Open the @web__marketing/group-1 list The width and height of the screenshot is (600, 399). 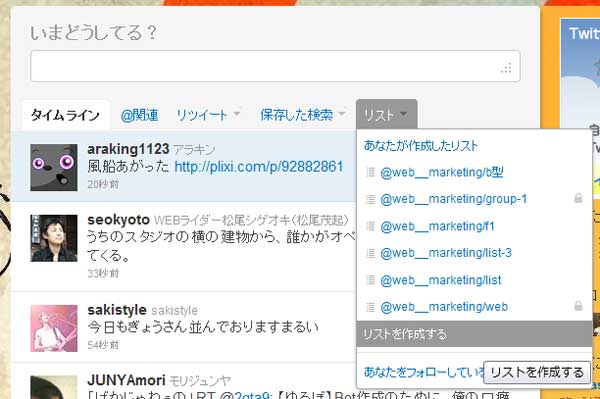(x=453, y=199)
